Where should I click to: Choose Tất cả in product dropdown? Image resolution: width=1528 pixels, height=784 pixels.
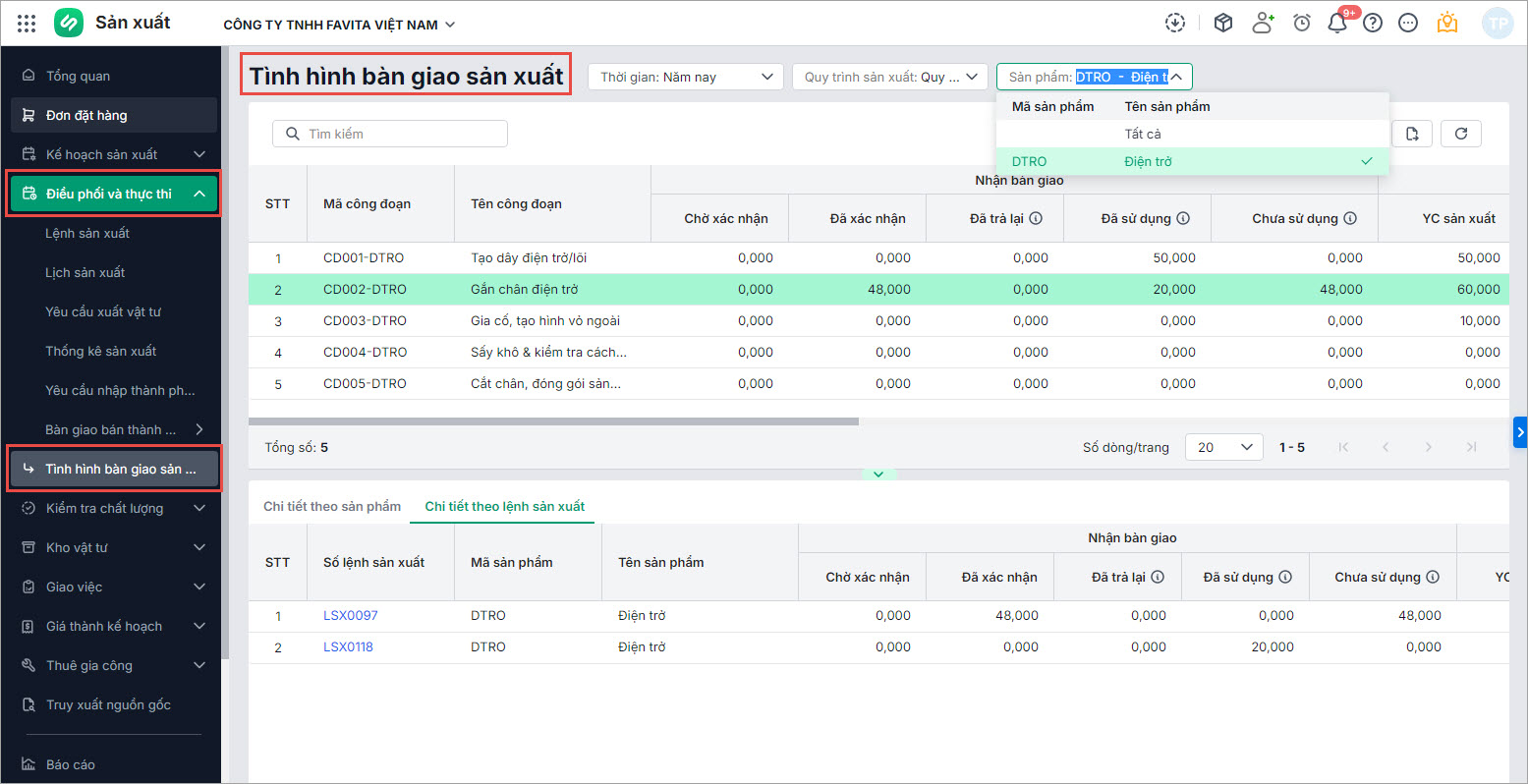click(x=1143, y=134)
